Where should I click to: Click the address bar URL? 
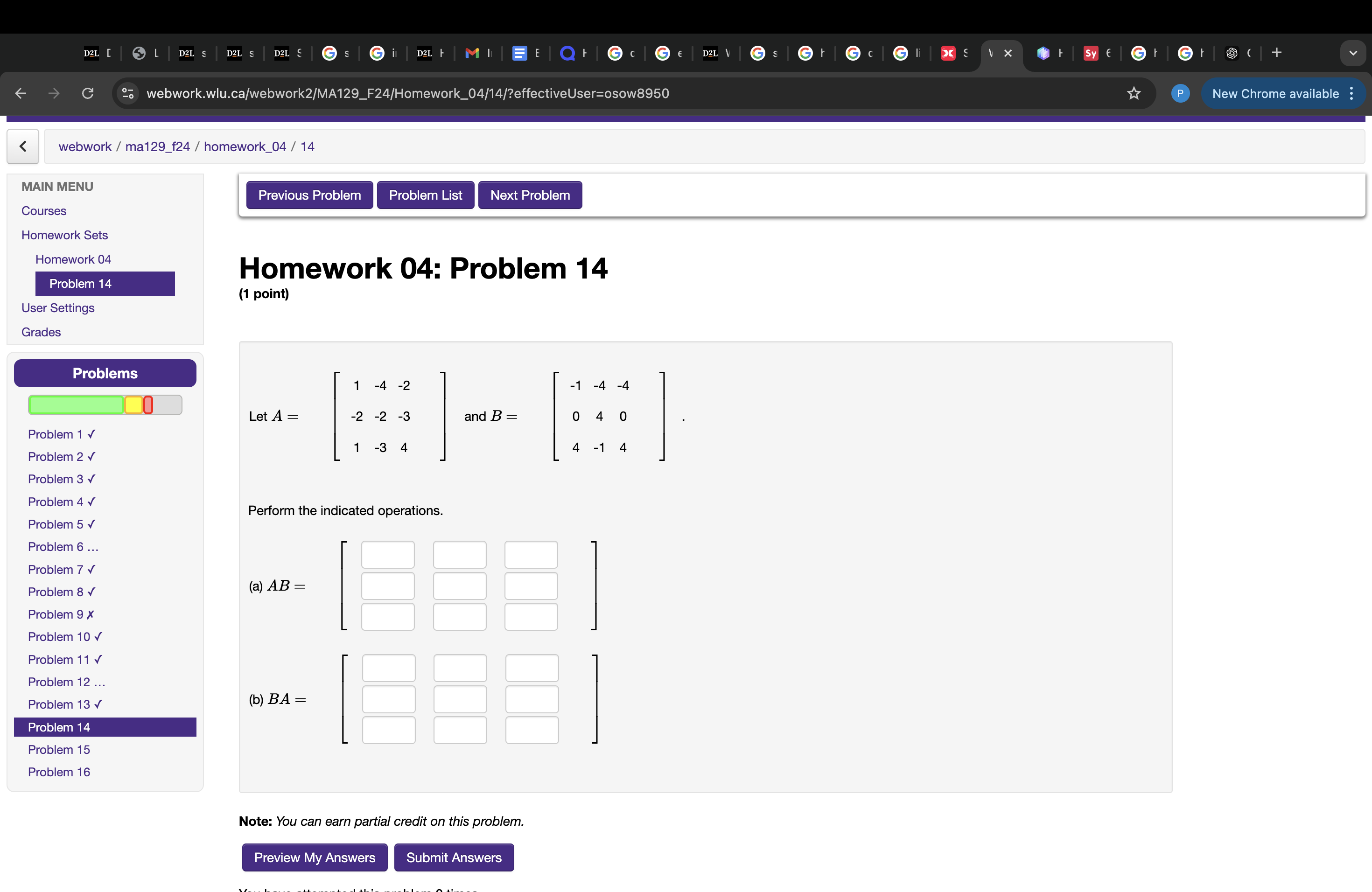coord(407,93)
